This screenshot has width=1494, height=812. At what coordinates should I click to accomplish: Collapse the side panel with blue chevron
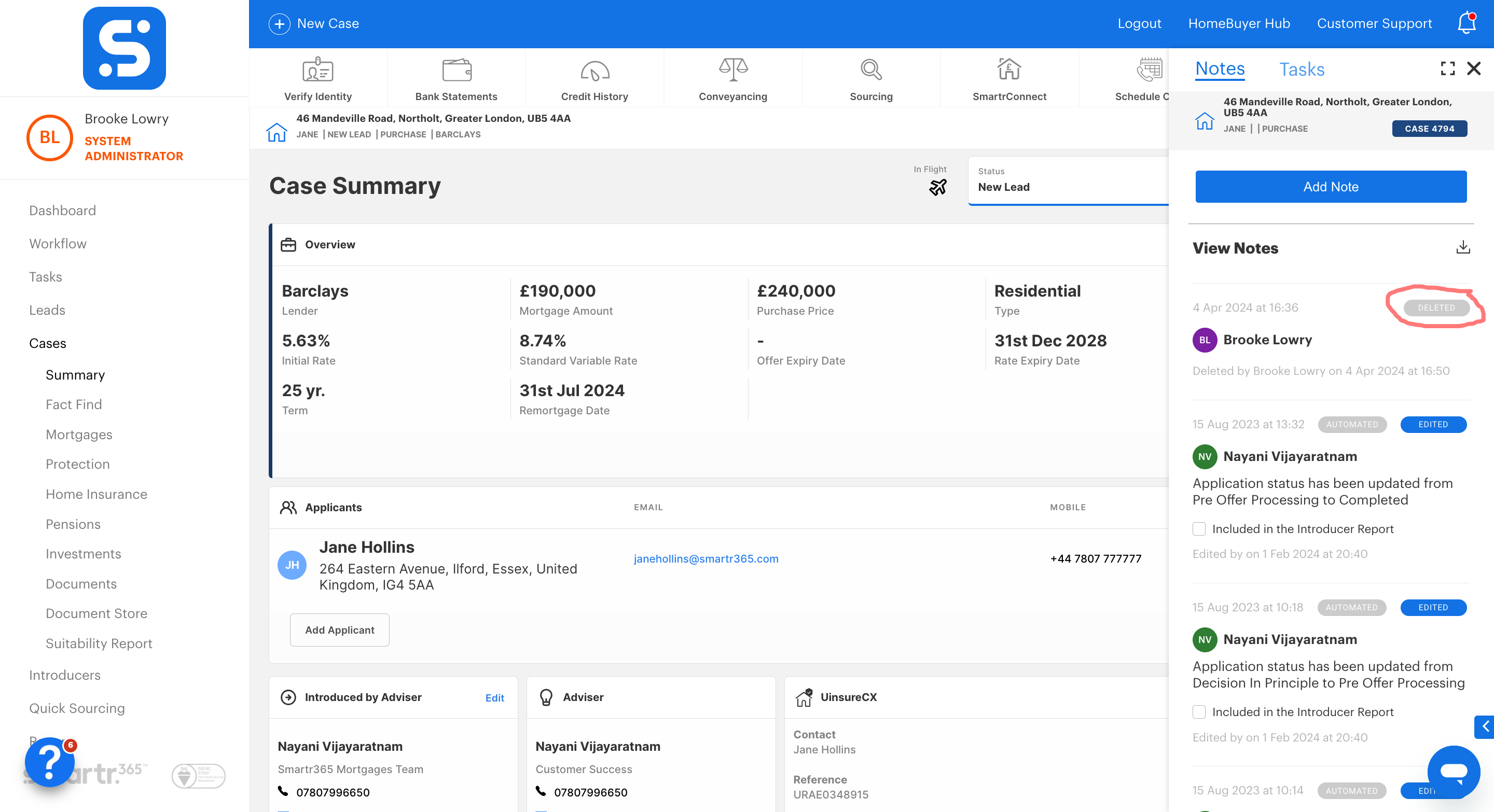pyautogui.click(x=1485, y=726)
